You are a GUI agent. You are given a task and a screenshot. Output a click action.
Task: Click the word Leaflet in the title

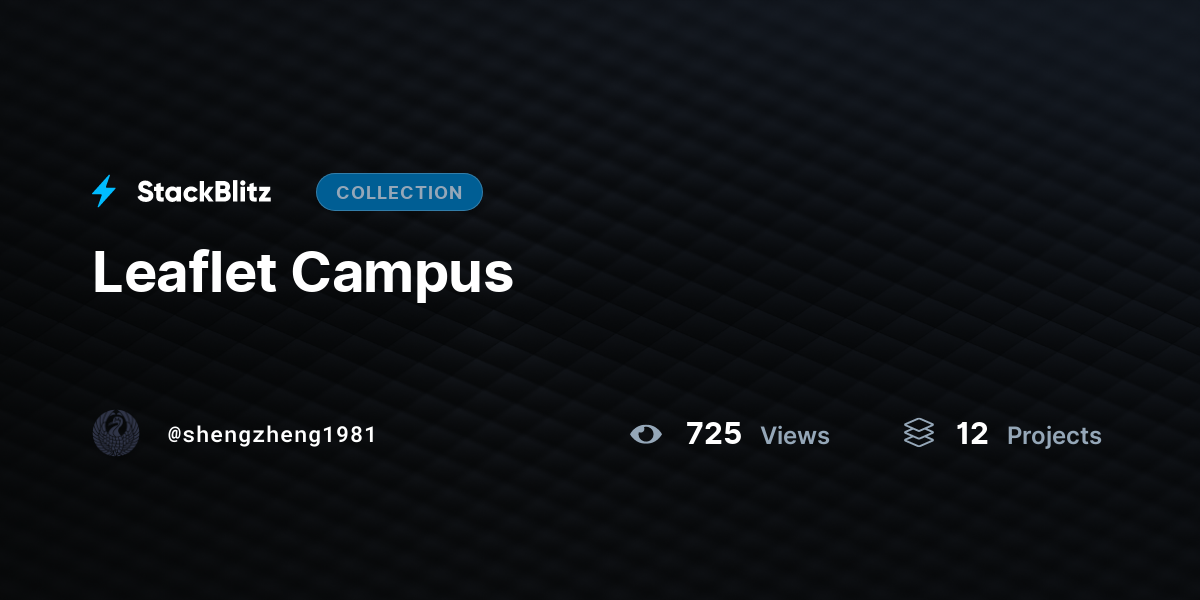click(184, 272)
